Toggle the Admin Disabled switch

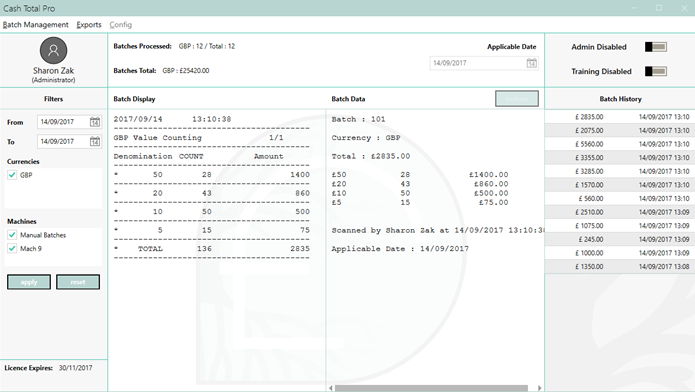pos(656,47)
